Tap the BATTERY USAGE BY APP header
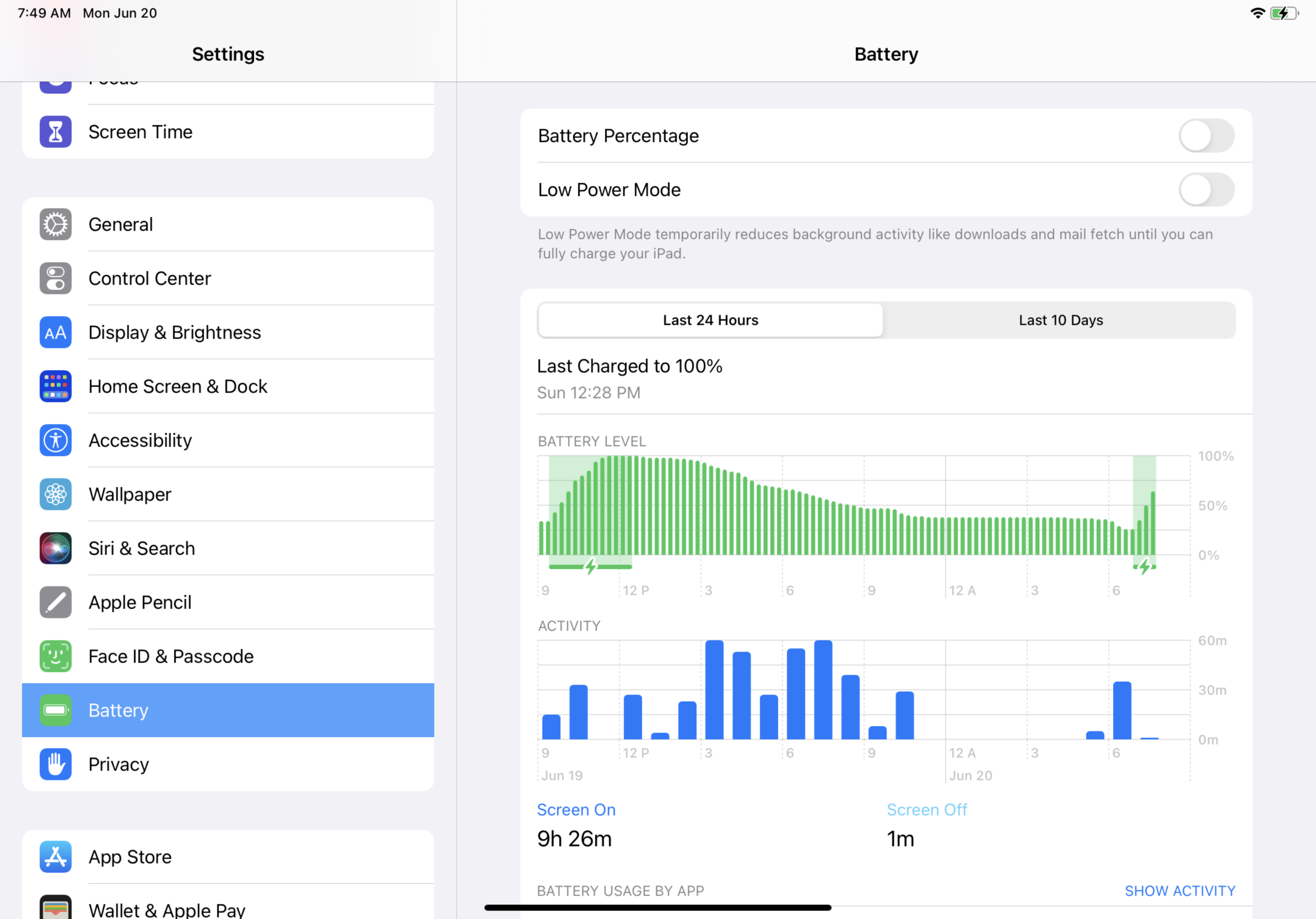Screen dimensions: 1316x919 (x=620, y=891)
